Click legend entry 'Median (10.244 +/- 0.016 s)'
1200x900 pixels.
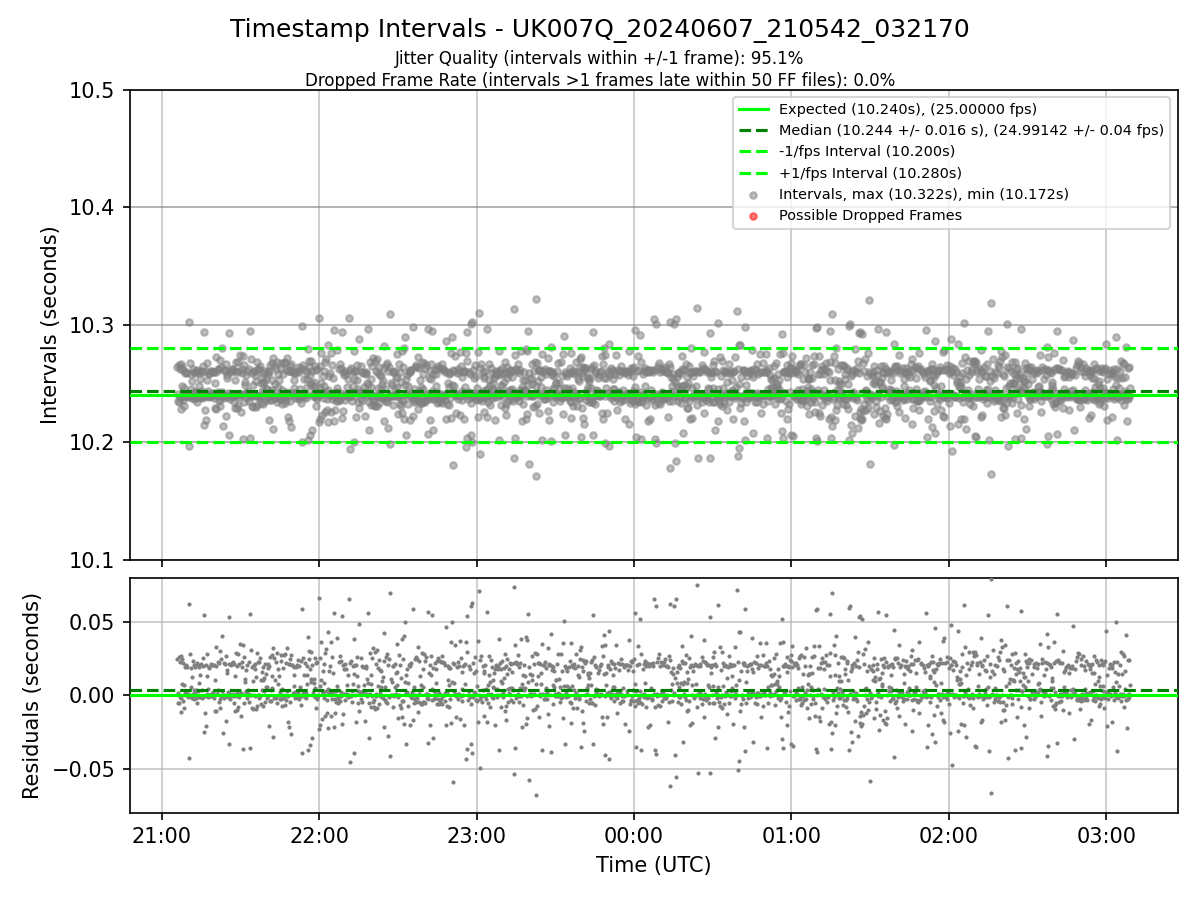[971, 130]
